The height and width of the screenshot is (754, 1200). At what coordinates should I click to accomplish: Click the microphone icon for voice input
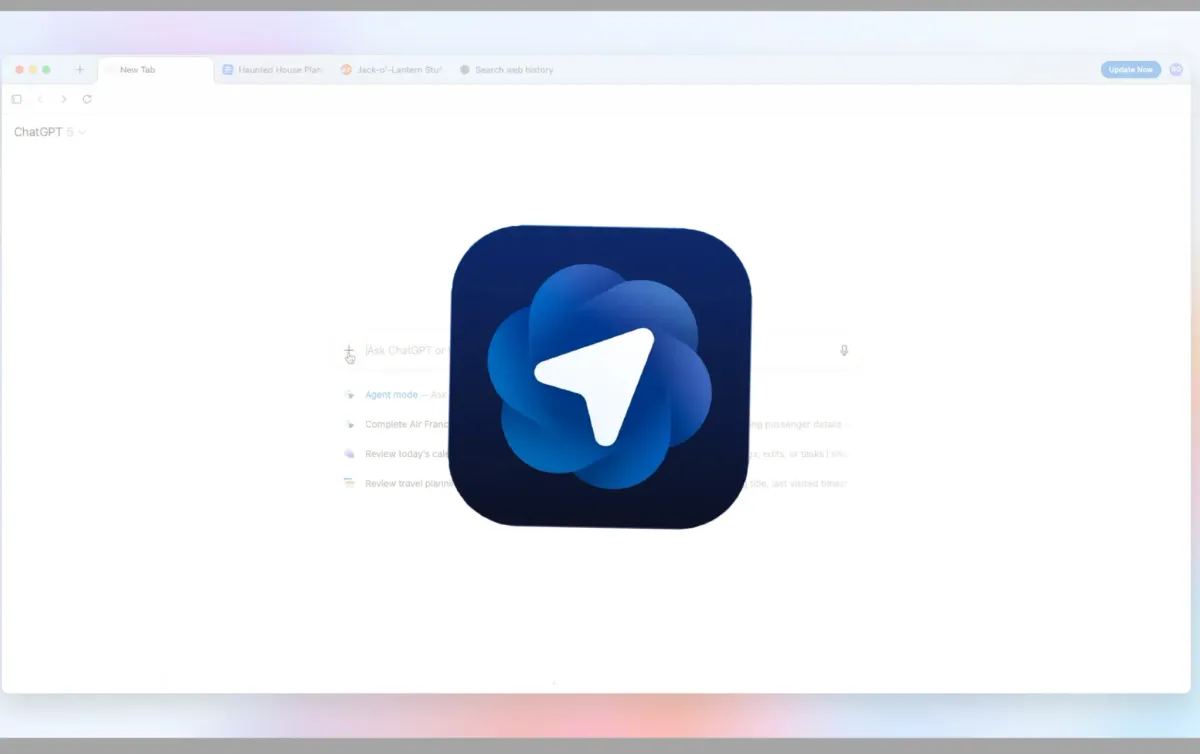click(x=843, y=351)
